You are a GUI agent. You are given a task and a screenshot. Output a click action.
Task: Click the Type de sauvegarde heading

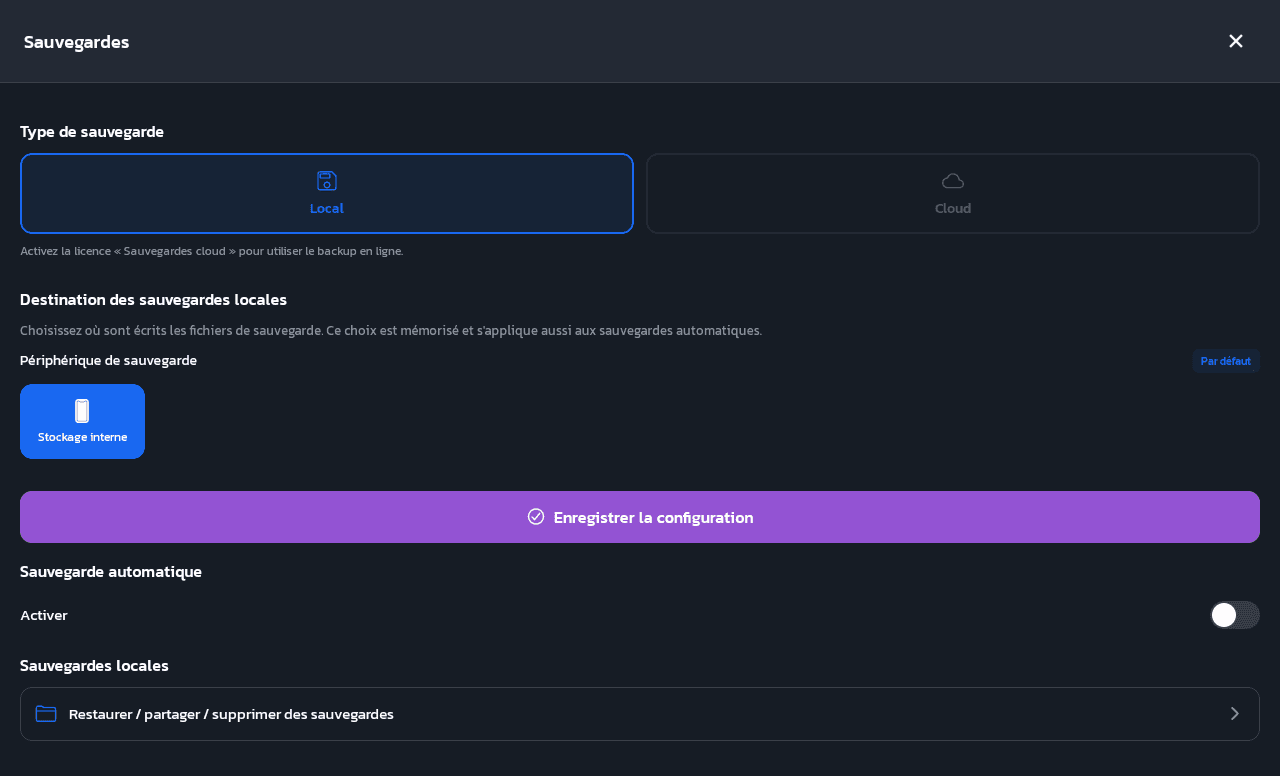[x=92, y=131]
